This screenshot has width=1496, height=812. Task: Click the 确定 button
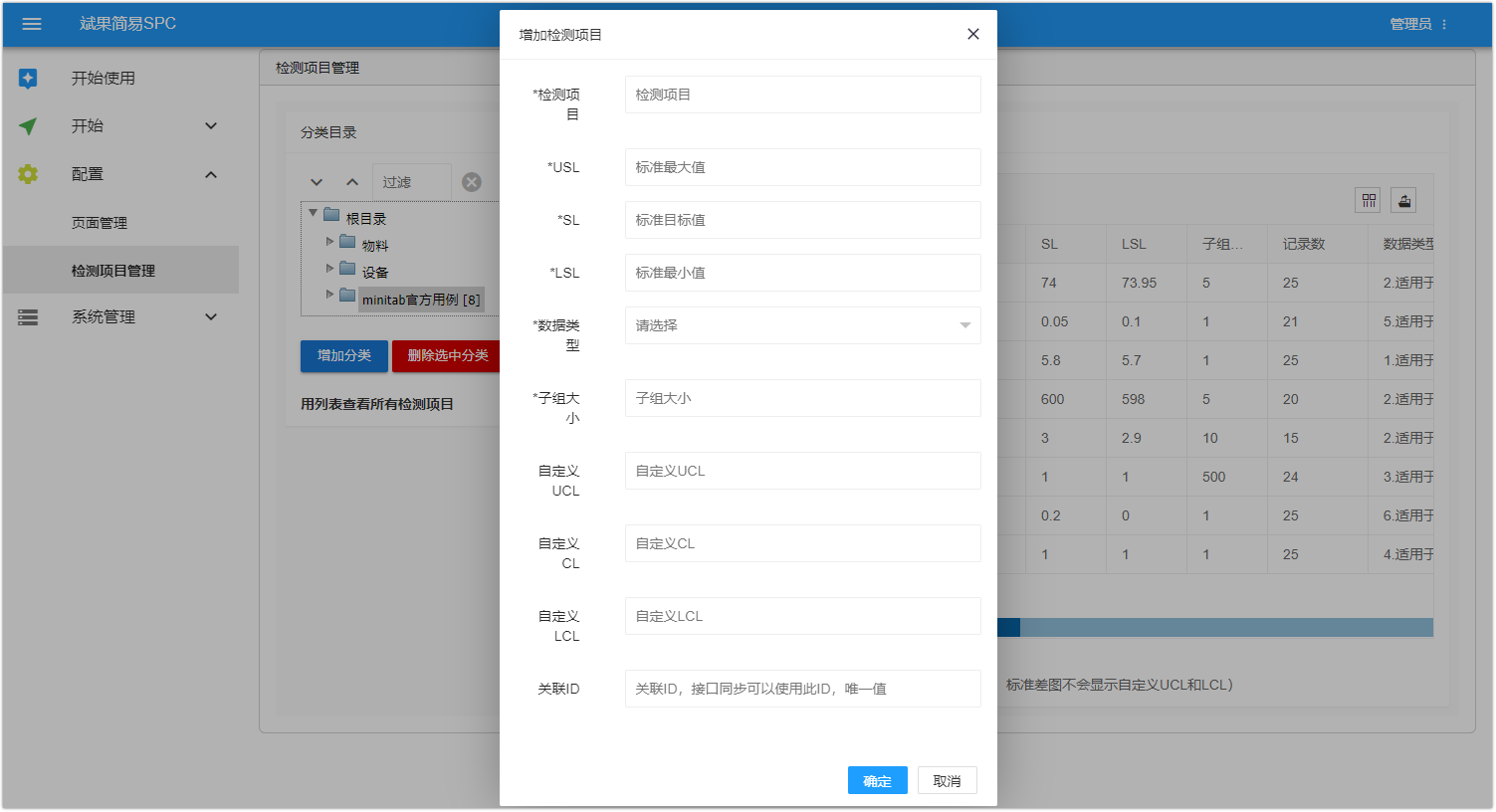click(877, 781)
